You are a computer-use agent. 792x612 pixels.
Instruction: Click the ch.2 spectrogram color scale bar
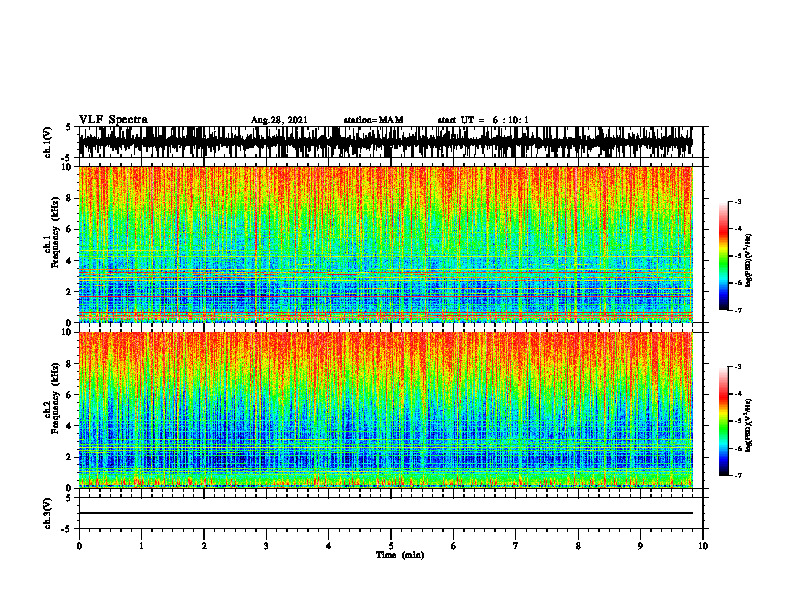pyautogui.click(x=723, y=421)
